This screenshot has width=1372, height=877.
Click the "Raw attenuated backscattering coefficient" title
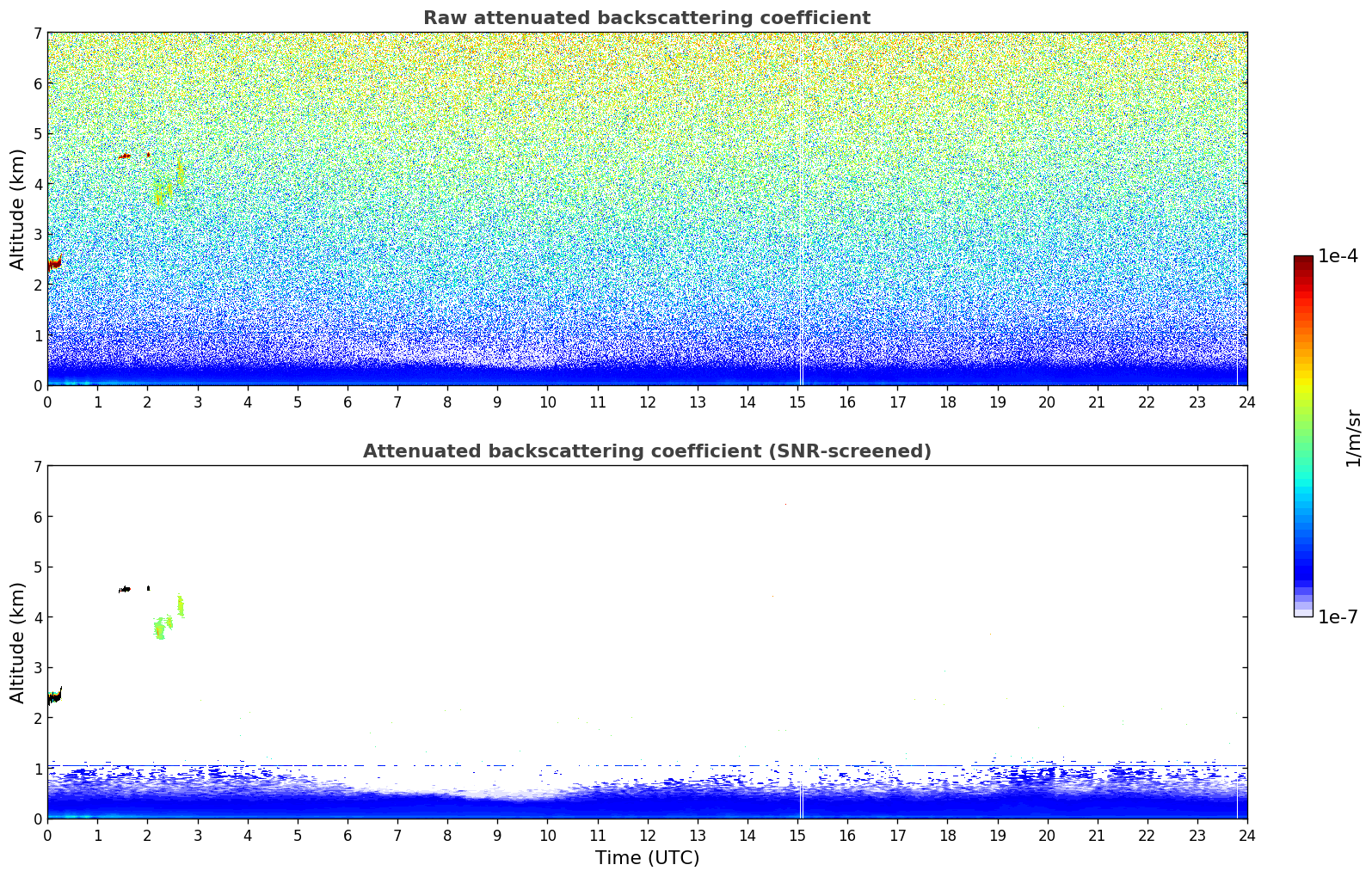pyautogui.click(x=647, y=18)
